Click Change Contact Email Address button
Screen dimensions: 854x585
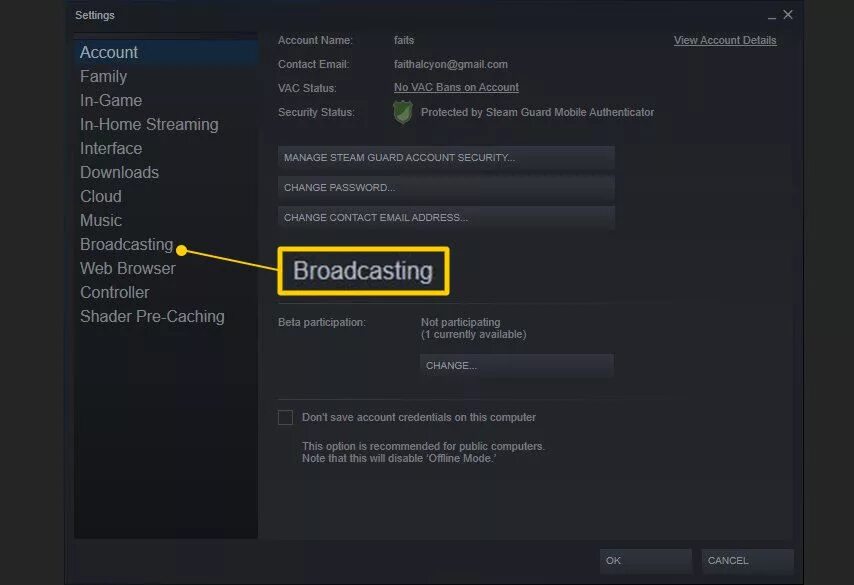446,217
